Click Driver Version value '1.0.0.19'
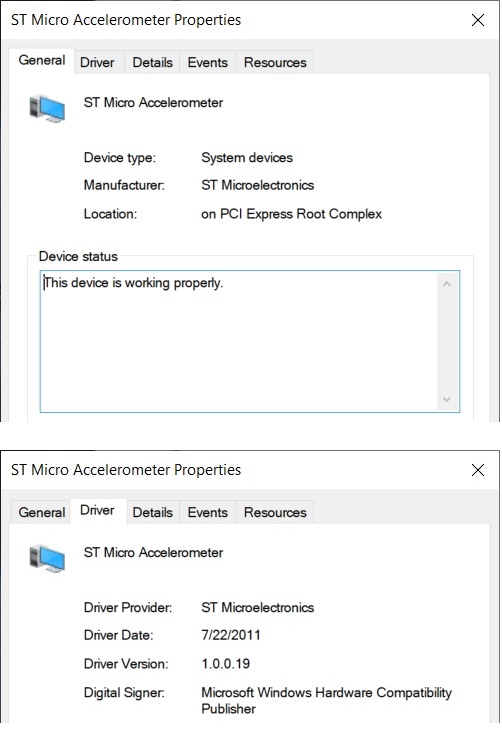The height and width of the screenshot is (746, 502). (226, 664)
